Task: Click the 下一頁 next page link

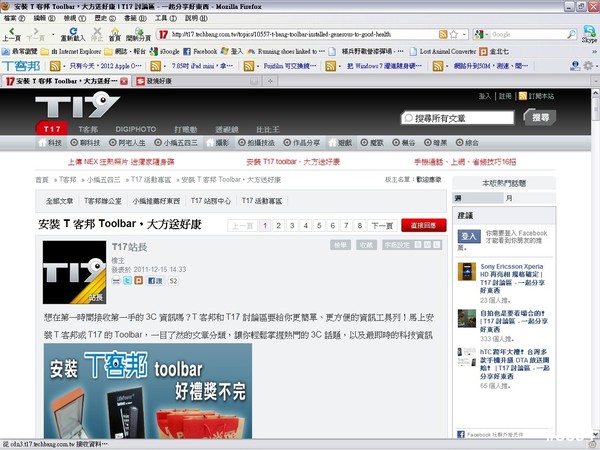Action: [382, 226]
